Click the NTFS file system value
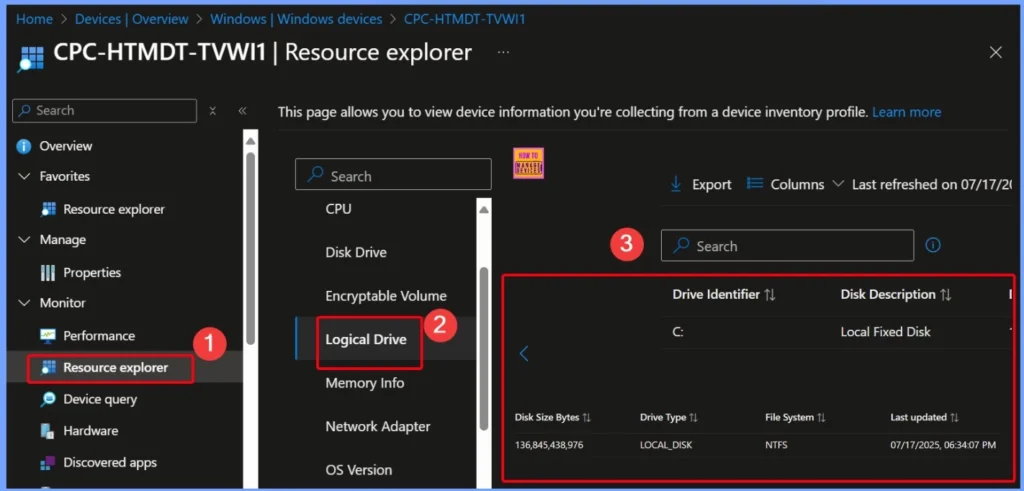Screen dimensions: 1024x491 coord(777,445)
